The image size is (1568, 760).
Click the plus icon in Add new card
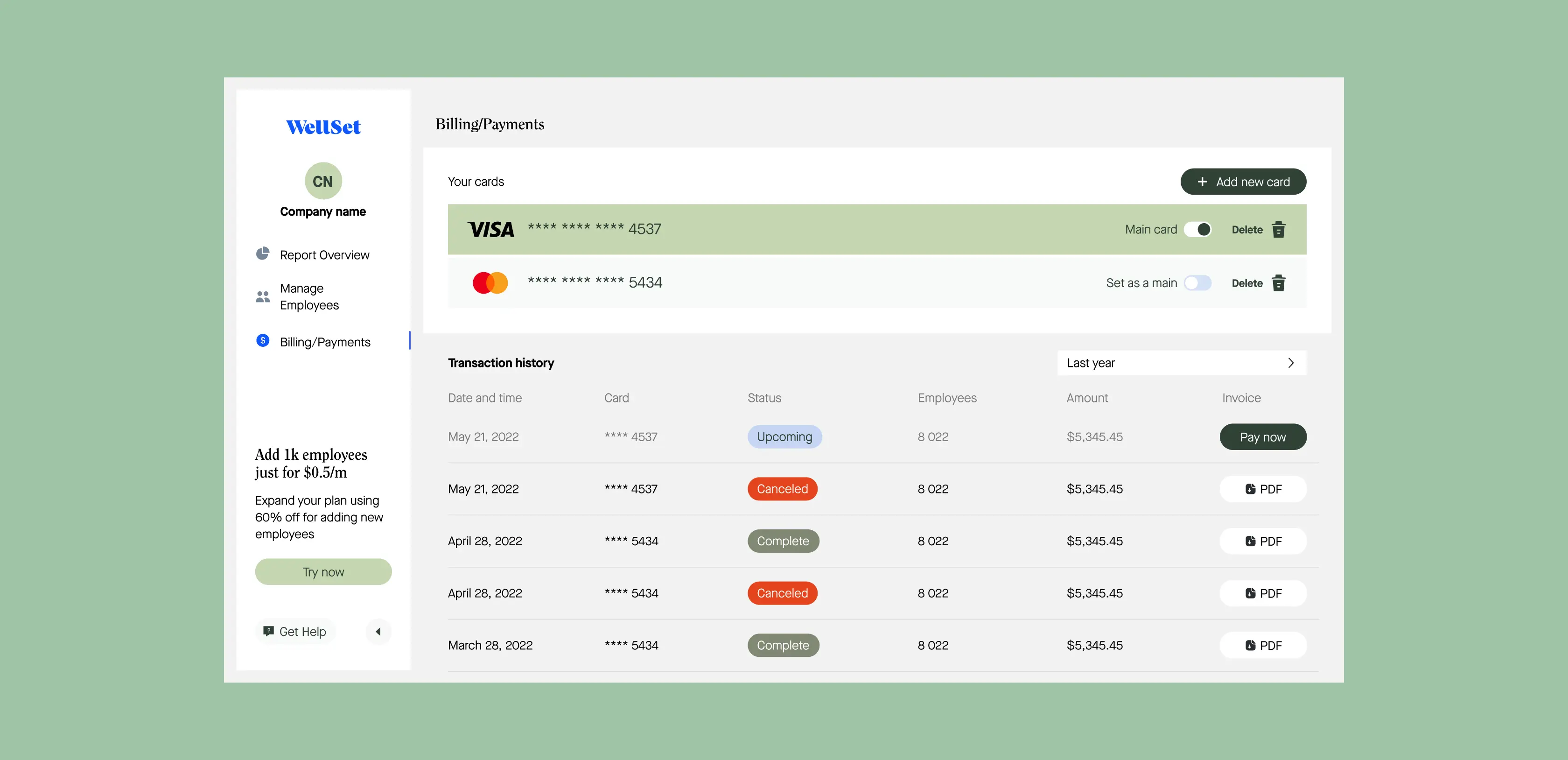coord(1202,182)
